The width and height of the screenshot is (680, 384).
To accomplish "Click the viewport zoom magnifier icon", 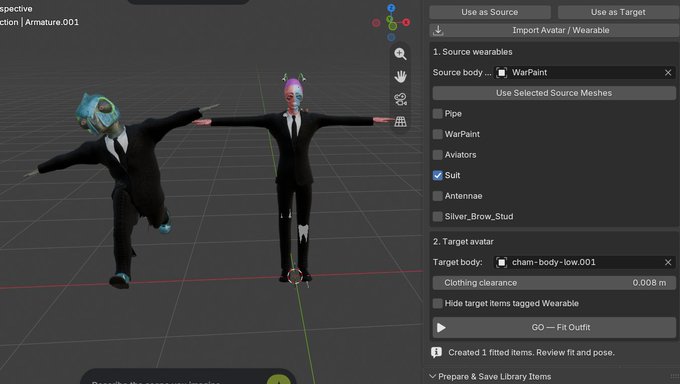I will point(400,54).
